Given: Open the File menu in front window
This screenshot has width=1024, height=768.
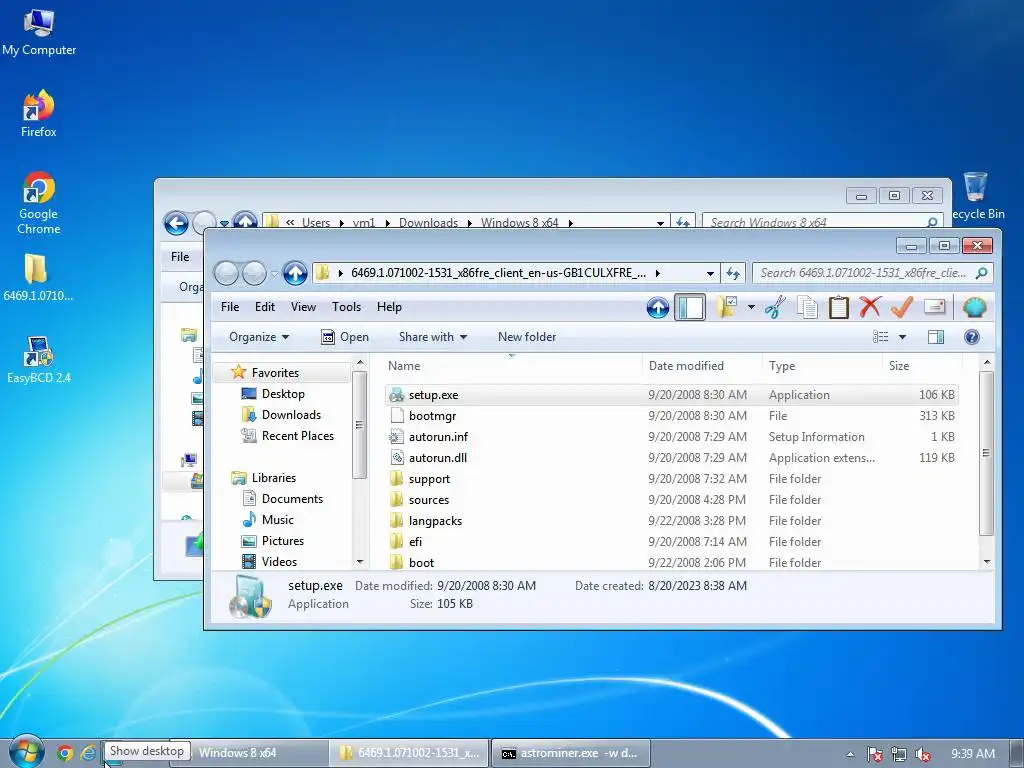Looking at the screenshot, I should coord(230,307).
